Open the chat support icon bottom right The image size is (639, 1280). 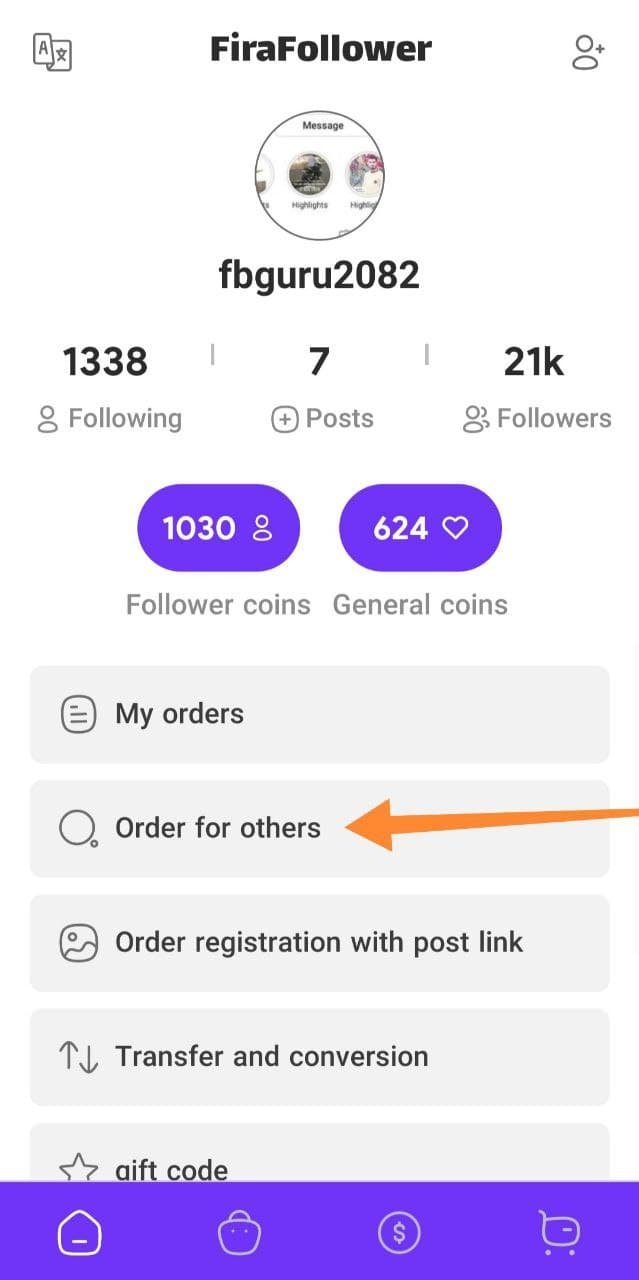point(558,1233)
